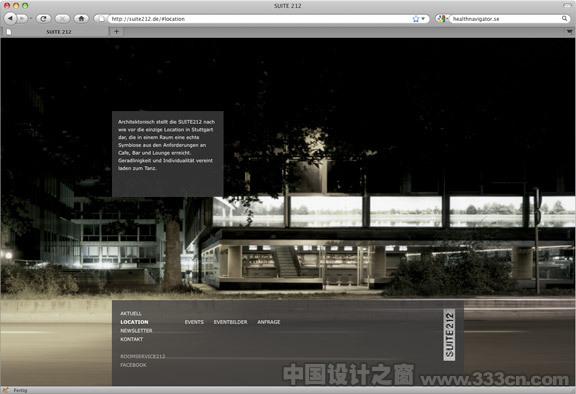Click the browser Back arrow button
Image resolution: width=576 pixels, height=394 pixels.
click(x=10, y=18)
